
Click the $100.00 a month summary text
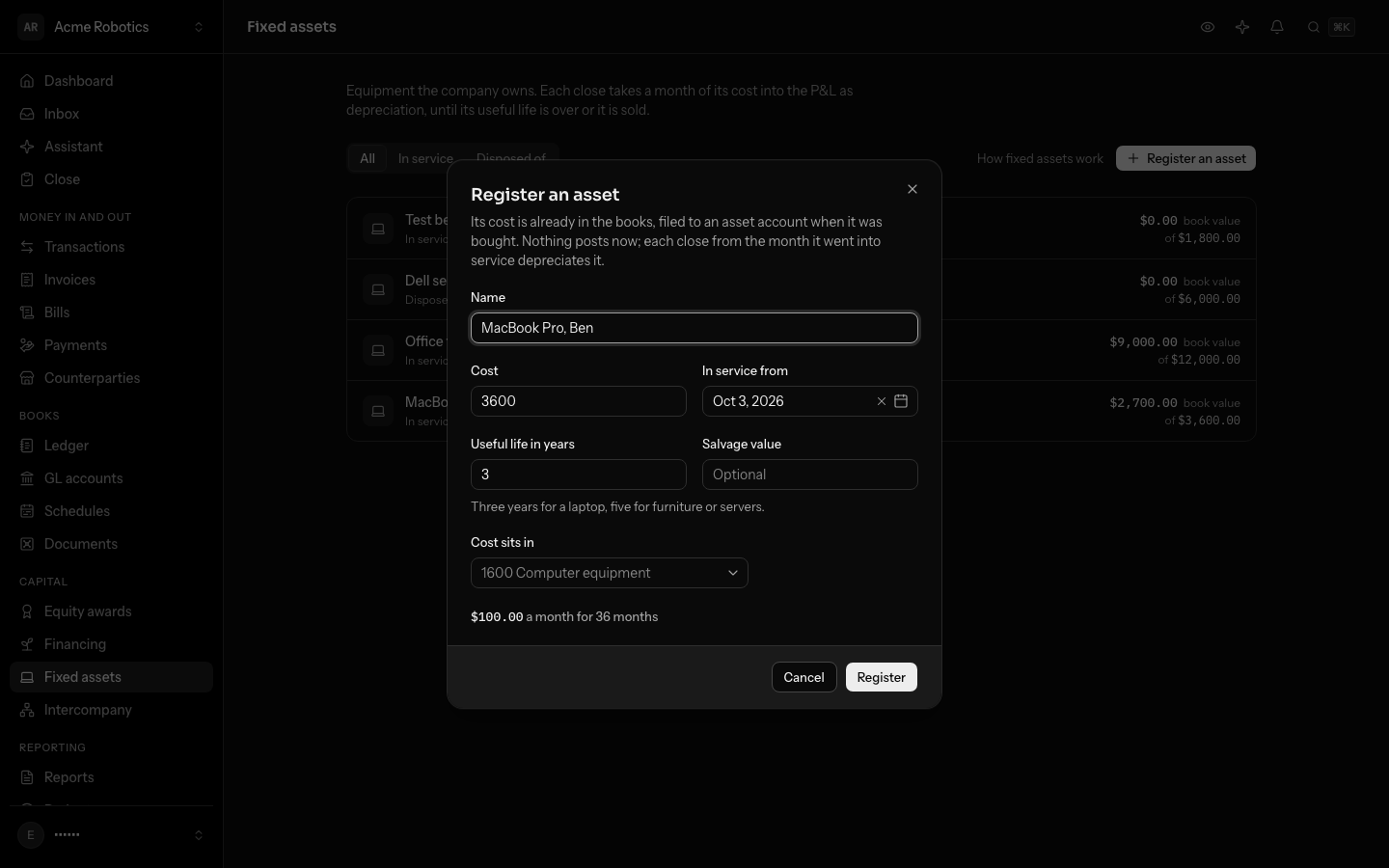[564, 617]
